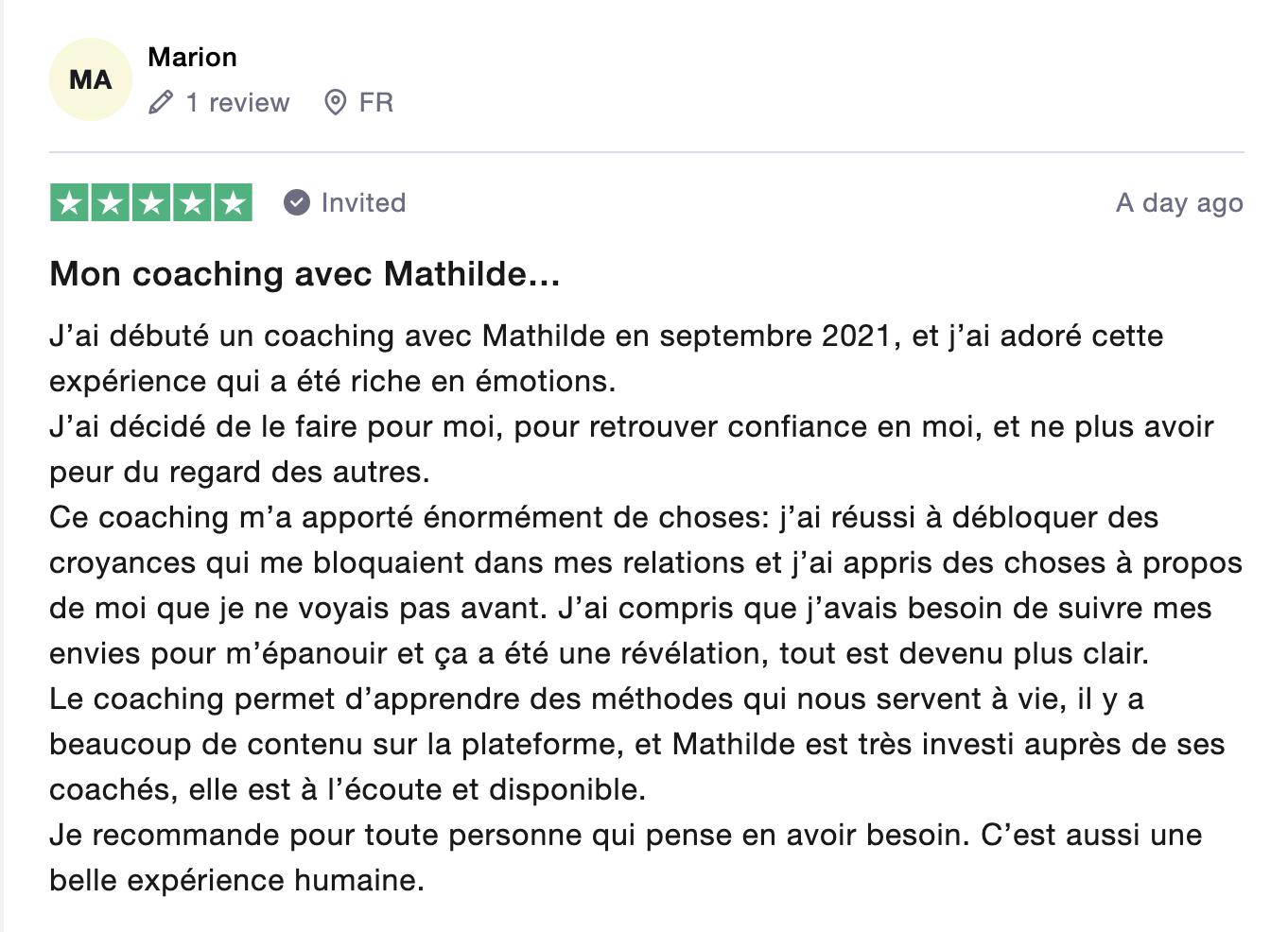Click the FR country label
This screenshot has height=932, width=1288.
click(x=375, y=102)
